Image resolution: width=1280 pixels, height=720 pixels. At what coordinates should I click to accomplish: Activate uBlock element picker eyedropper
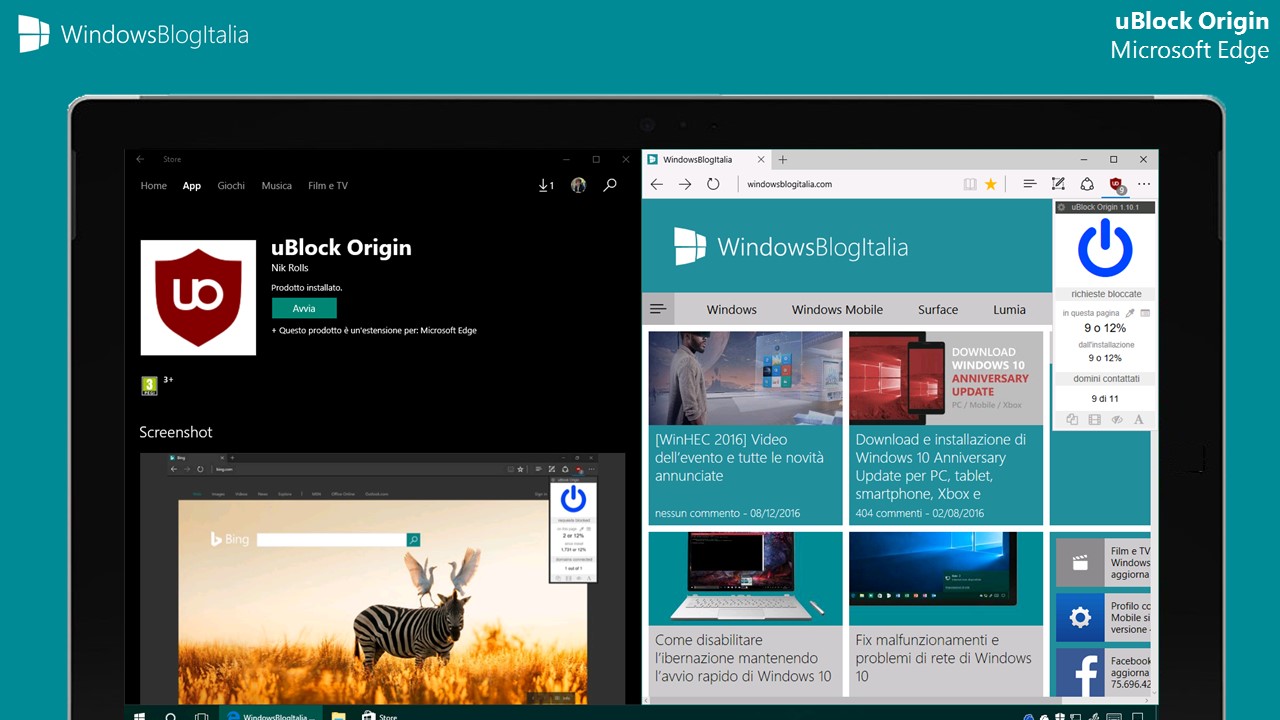pos(1130,313)
